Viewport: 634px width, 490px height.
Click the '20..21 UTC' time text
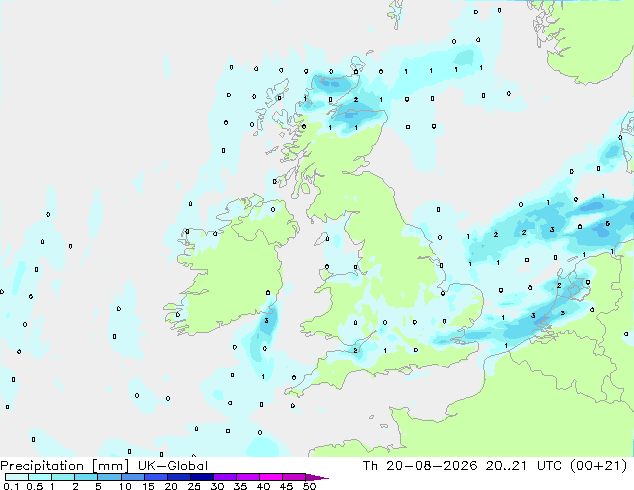[524, 466]
